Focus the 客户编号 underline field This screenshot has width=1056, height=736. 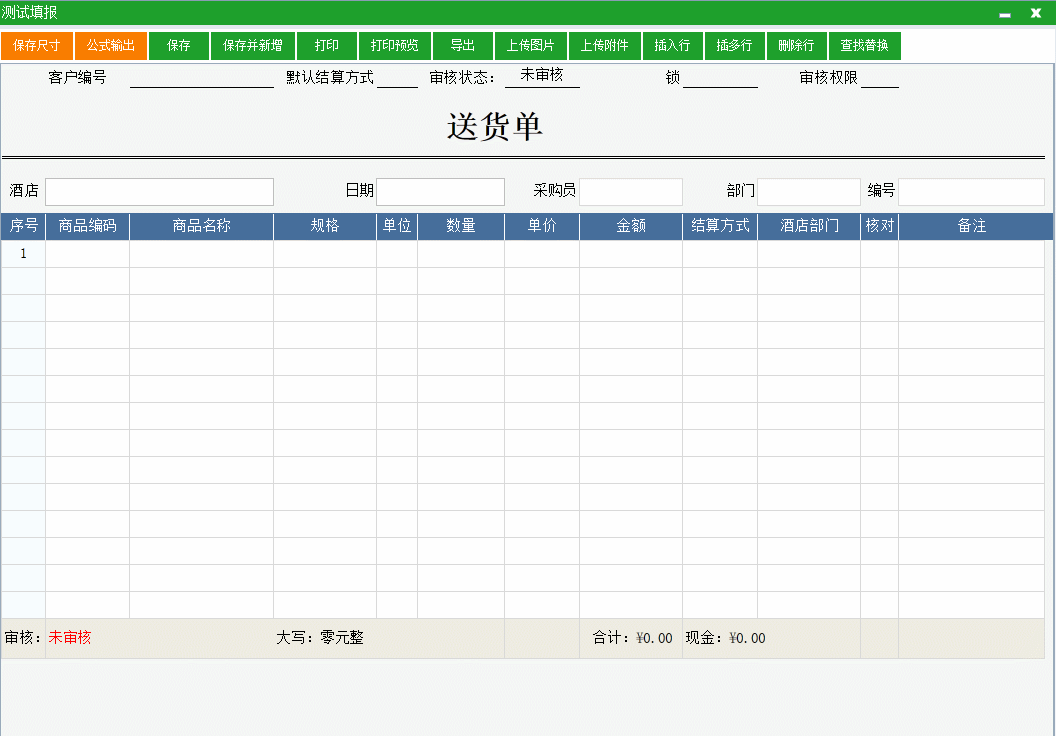202,78
